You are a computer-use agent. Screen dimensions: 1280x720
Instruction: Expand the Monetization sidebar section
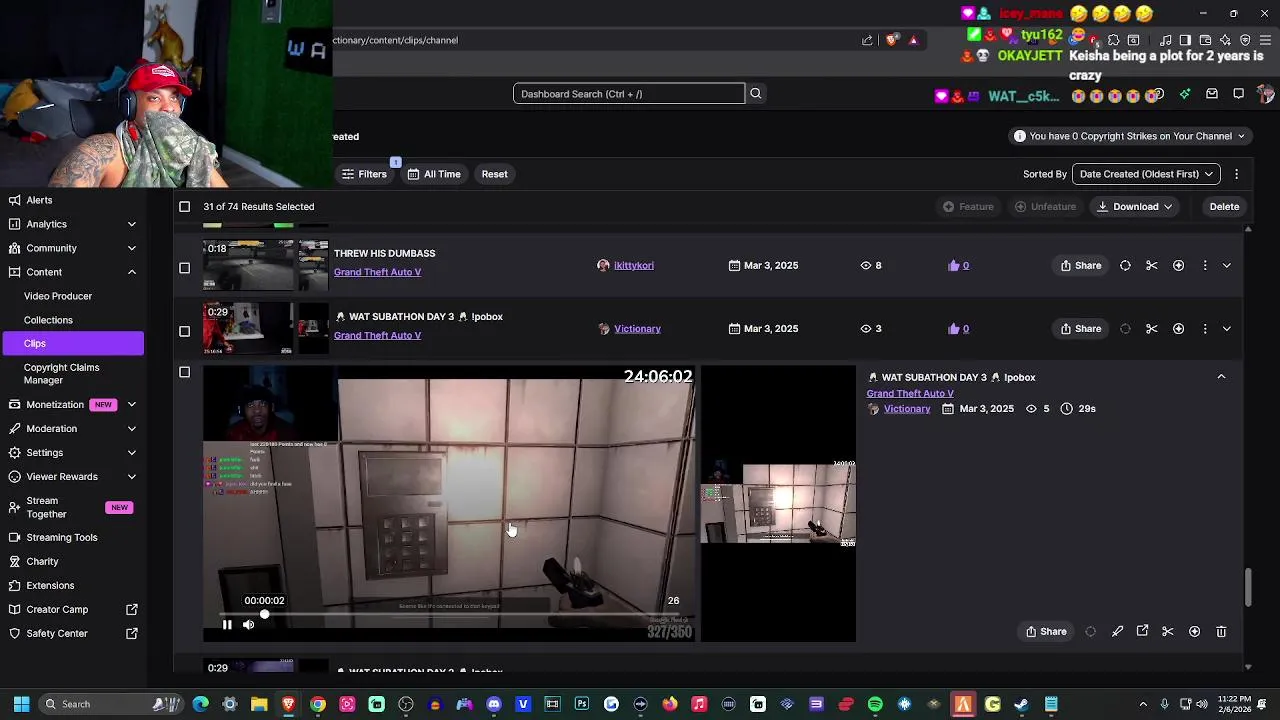coord(131,405)
